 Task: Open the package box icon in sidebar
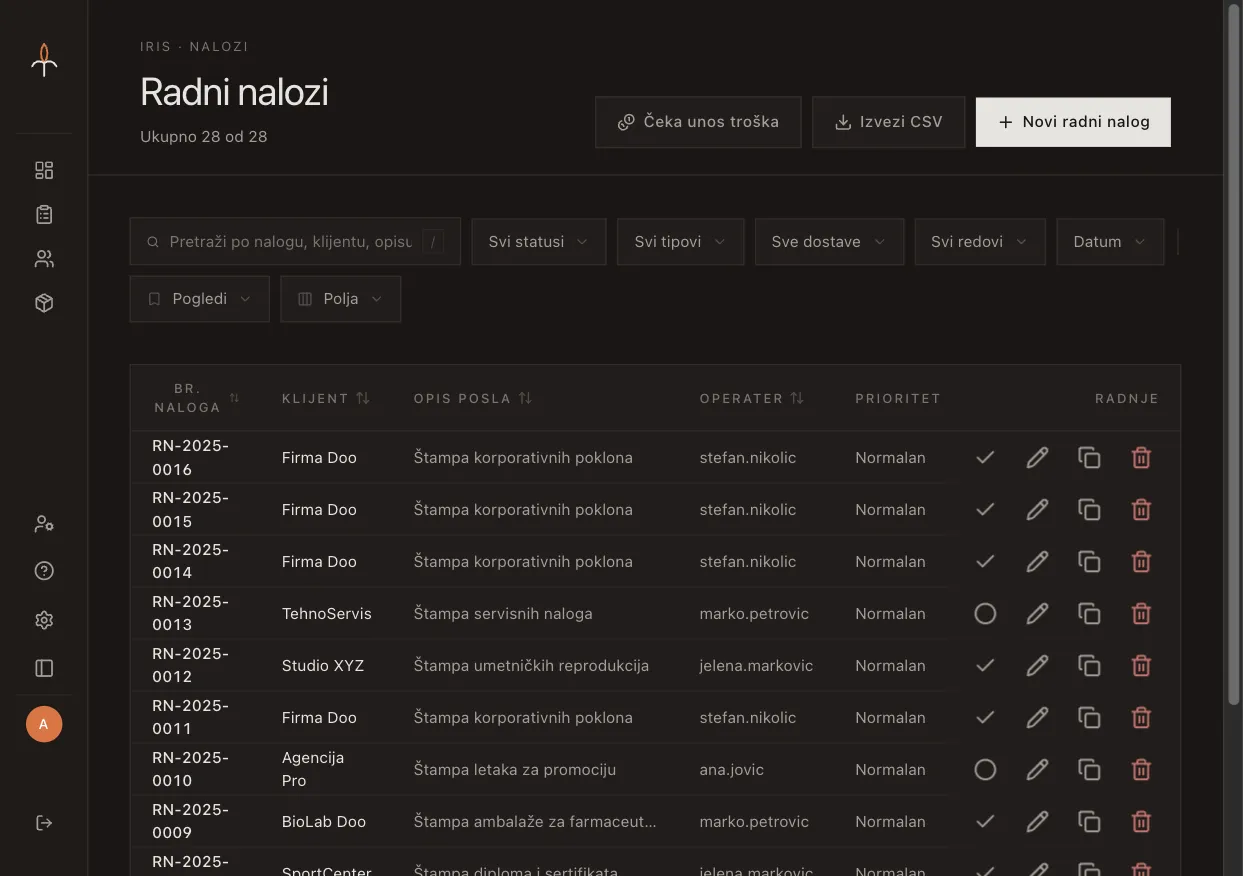click(x=44, y=303)
